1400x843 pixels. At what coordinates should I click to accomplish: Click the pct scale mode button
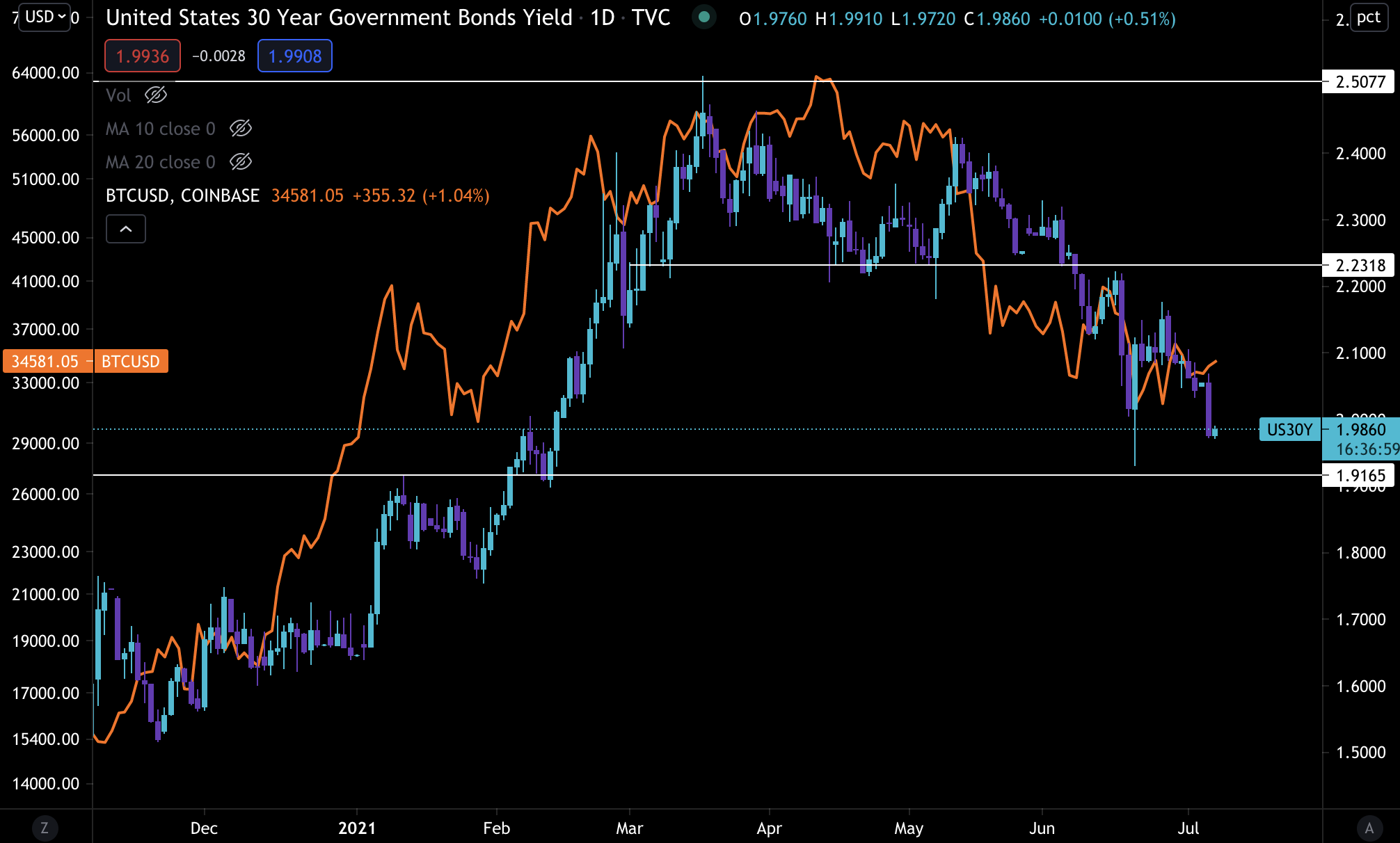point(1368,17)
